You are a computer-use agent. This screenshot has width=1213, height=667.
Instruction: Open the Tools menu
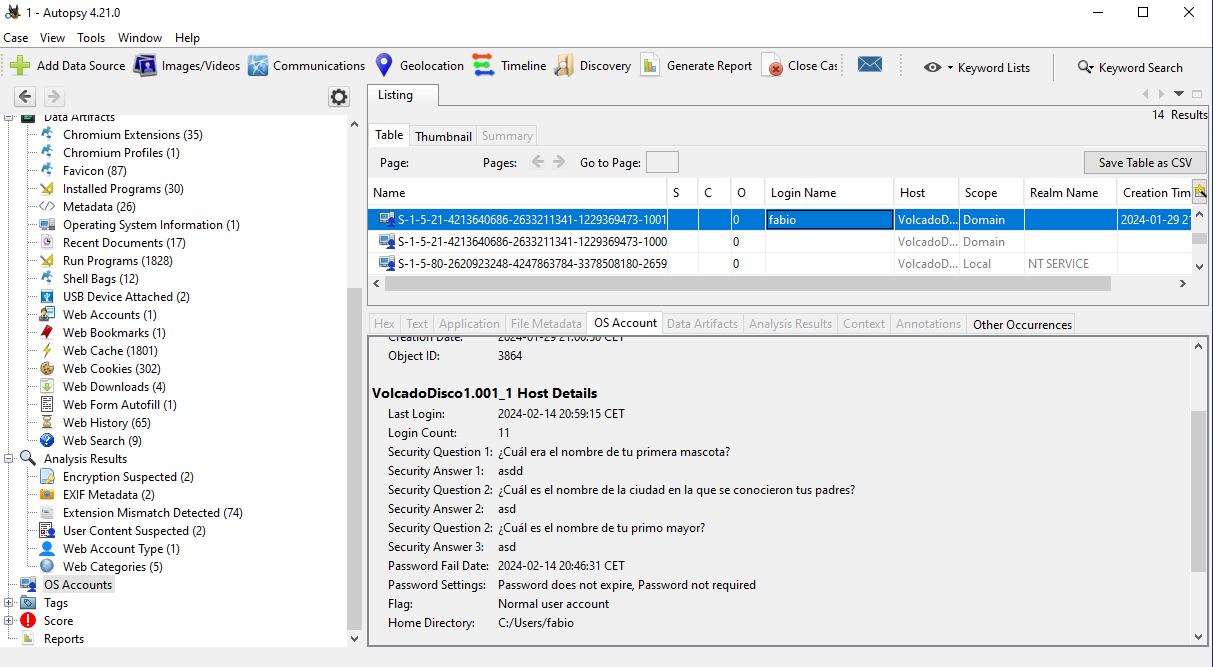point(91,38)
